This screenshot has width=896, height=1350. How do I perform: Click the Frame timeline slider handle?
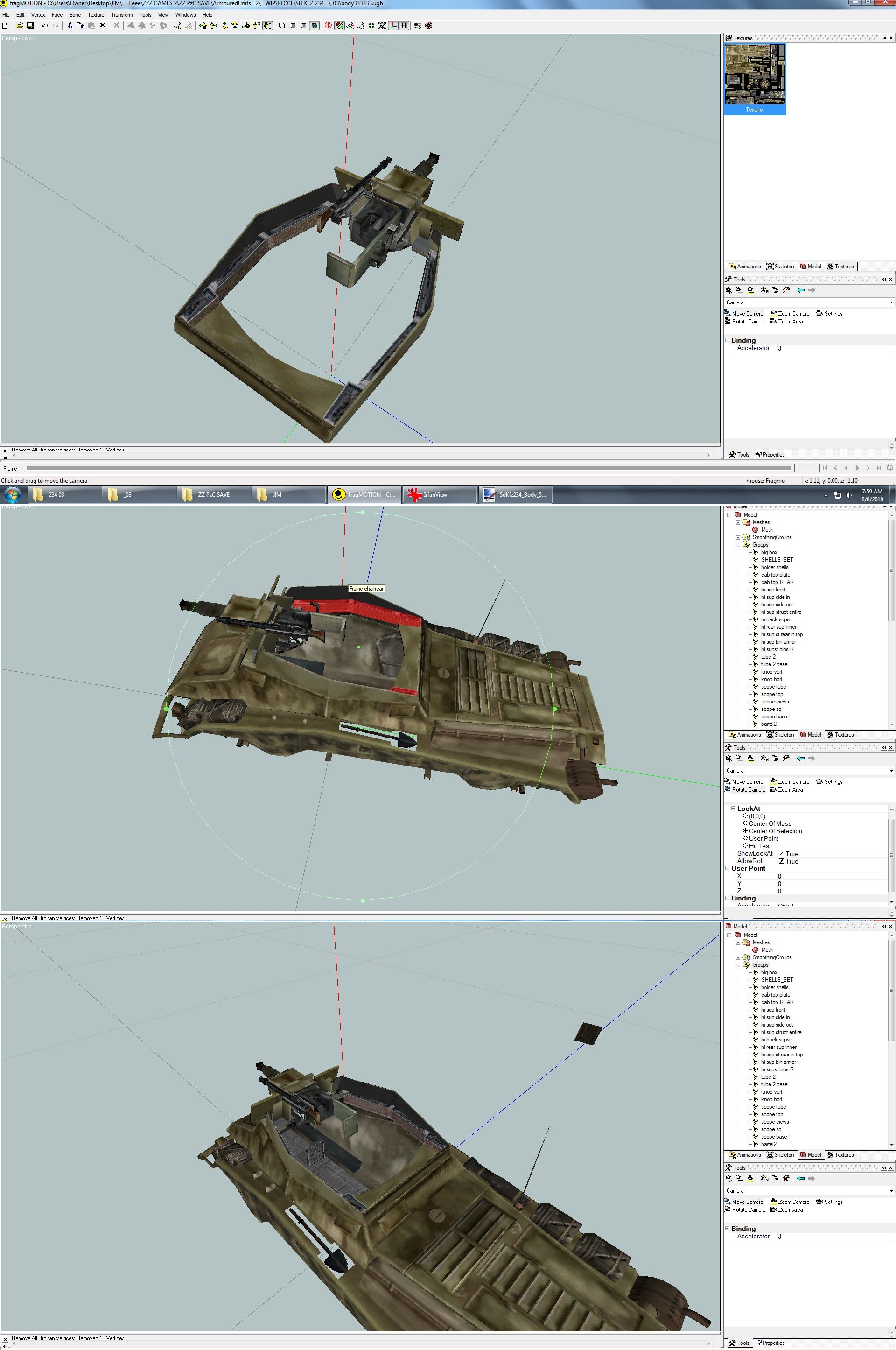tap(25, 468)
